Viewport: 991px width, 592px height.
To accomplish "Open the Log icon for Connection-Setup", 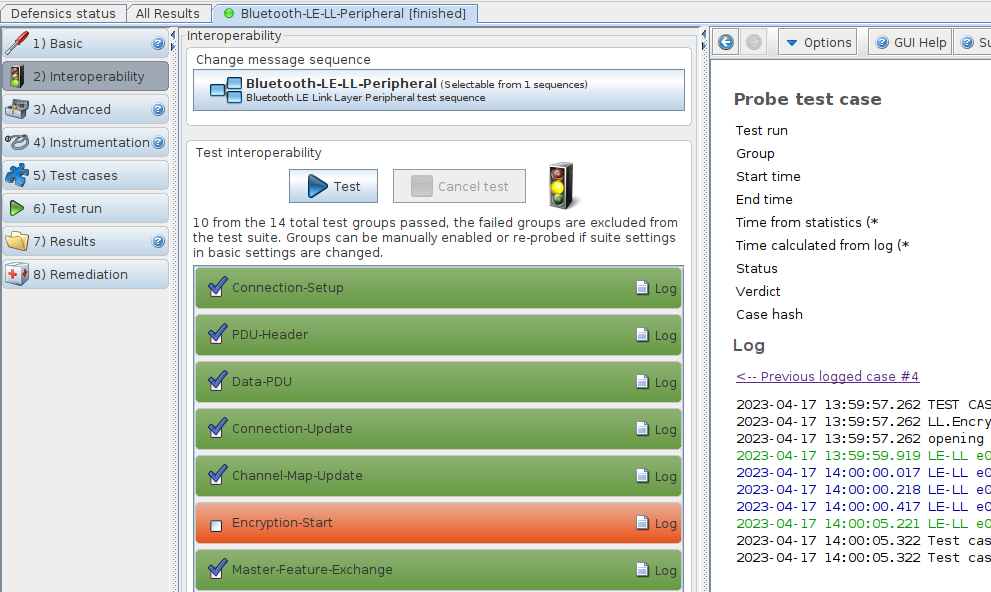I will coord(656,288).
